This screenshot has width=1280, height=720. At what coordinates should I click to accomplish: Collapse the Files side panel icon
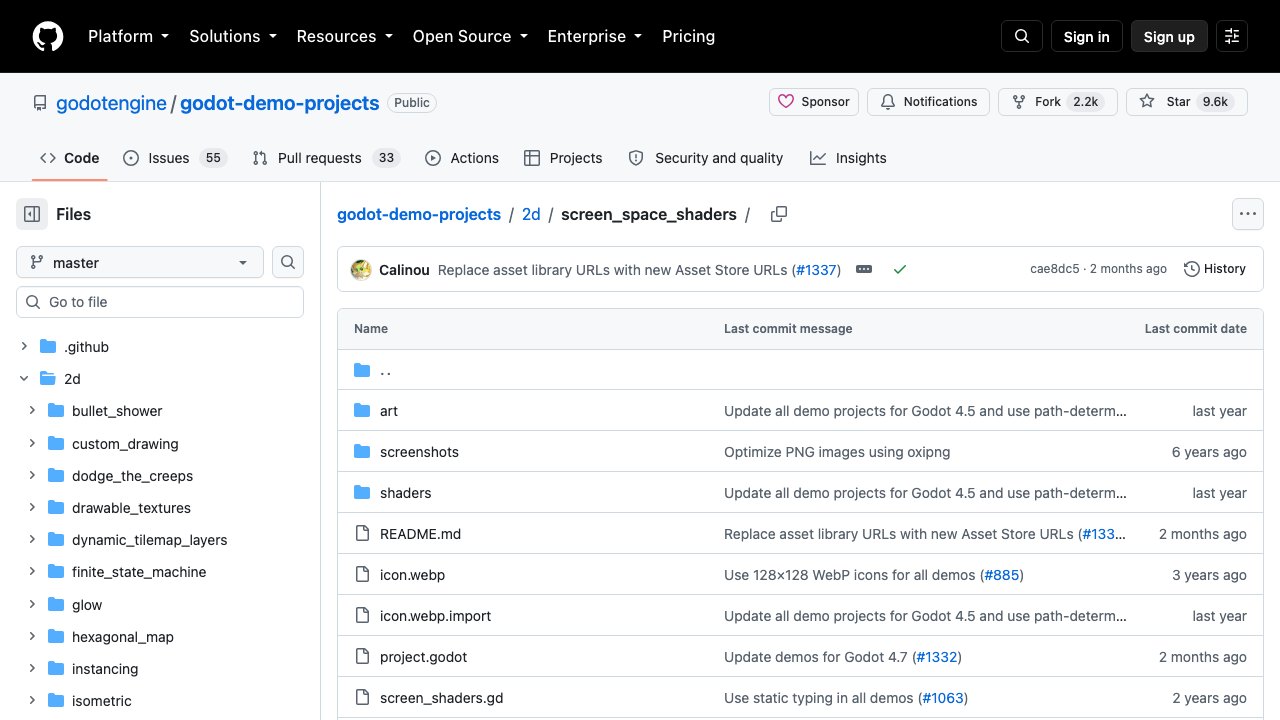32,214
